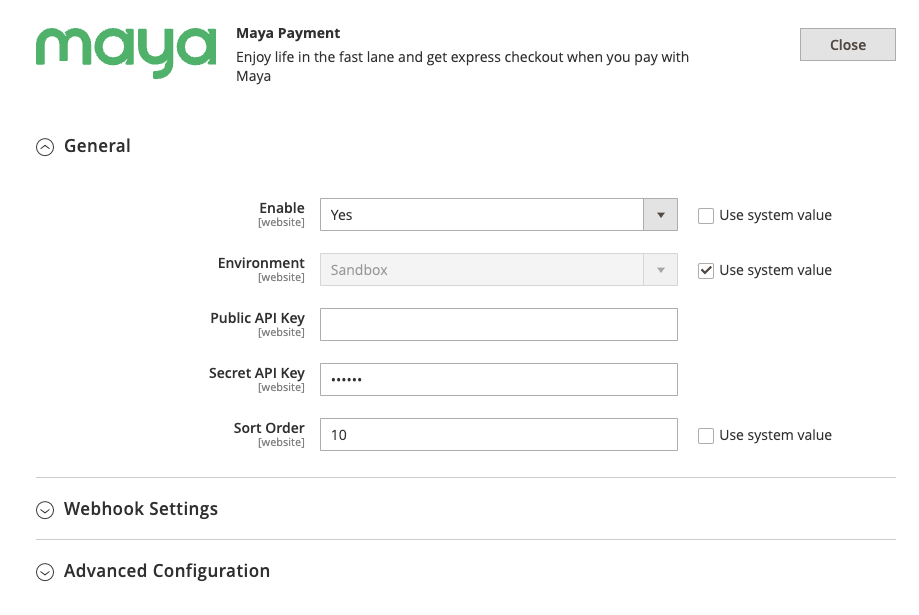Viewport: 919px width, 615px height.
Task: Click the Maya logo
Action: [126, 51]
